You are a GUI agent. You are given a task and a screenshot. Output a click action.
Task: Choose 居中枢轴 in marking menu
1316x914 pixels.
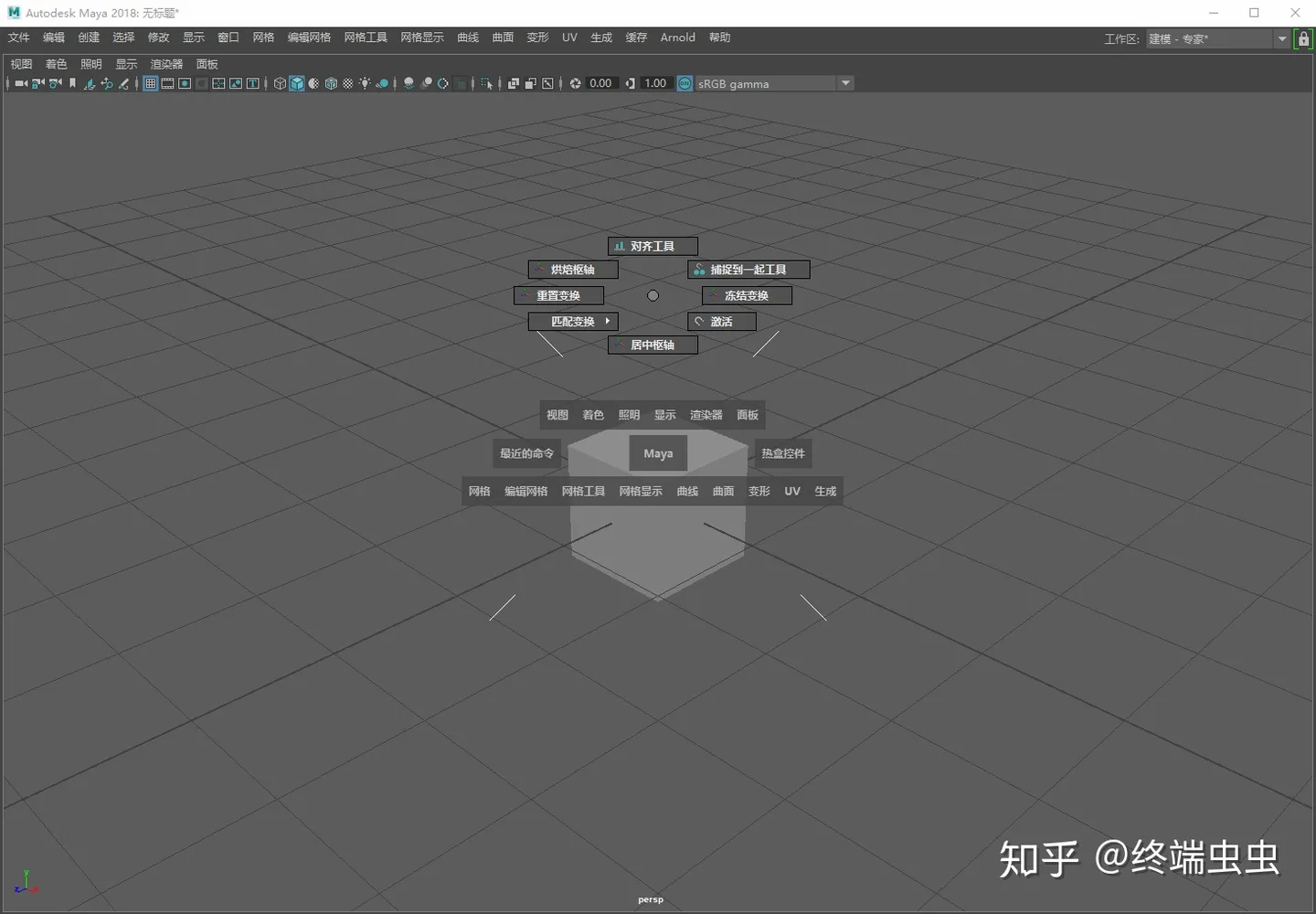pos(653,345)
